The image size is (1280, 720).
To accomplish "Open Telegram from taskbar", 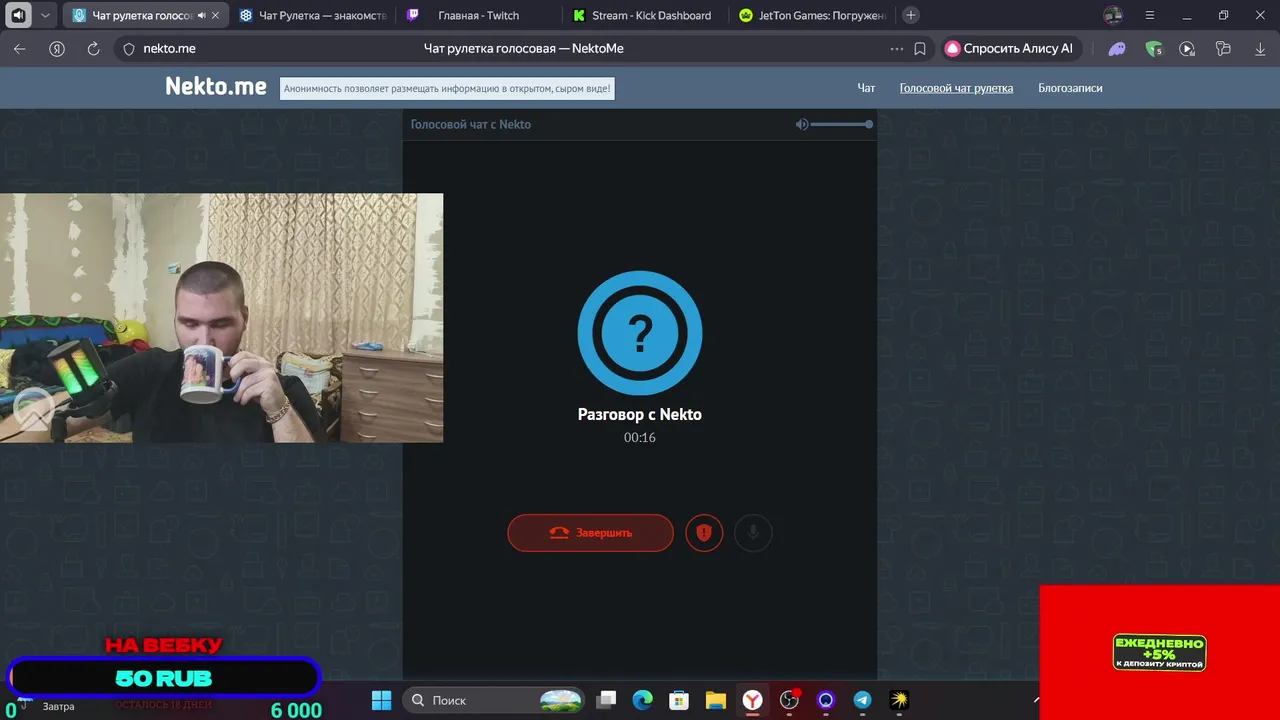I will tap(862, 700).
